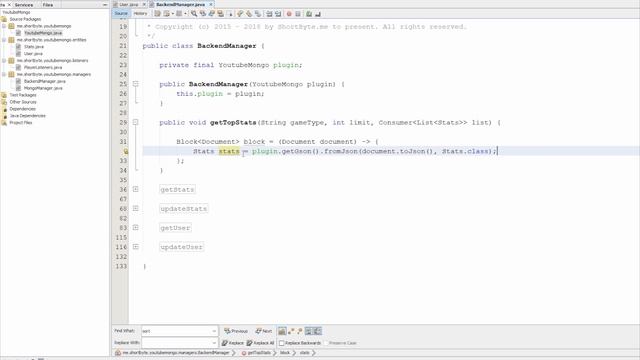640x360 pixels.
Task: Click the minimize panel icon of Projects window
Action: point(105,4)
